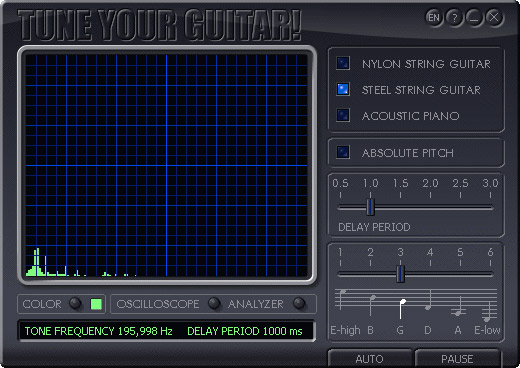Click the AUTO button

click(x=369, y=359)
